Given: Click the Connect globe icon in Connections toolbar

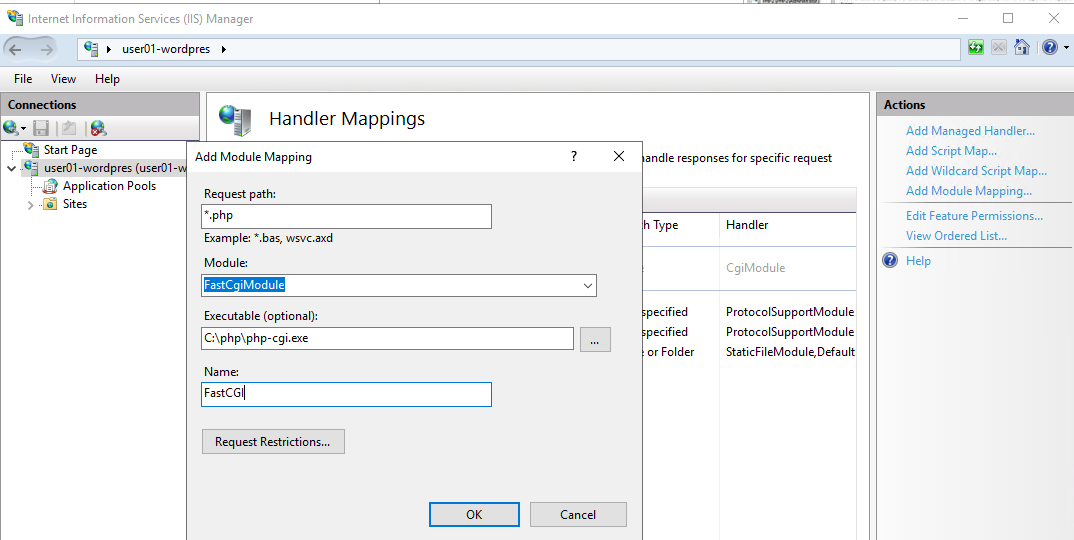Looking at the screenshot, I should (10, 127).
